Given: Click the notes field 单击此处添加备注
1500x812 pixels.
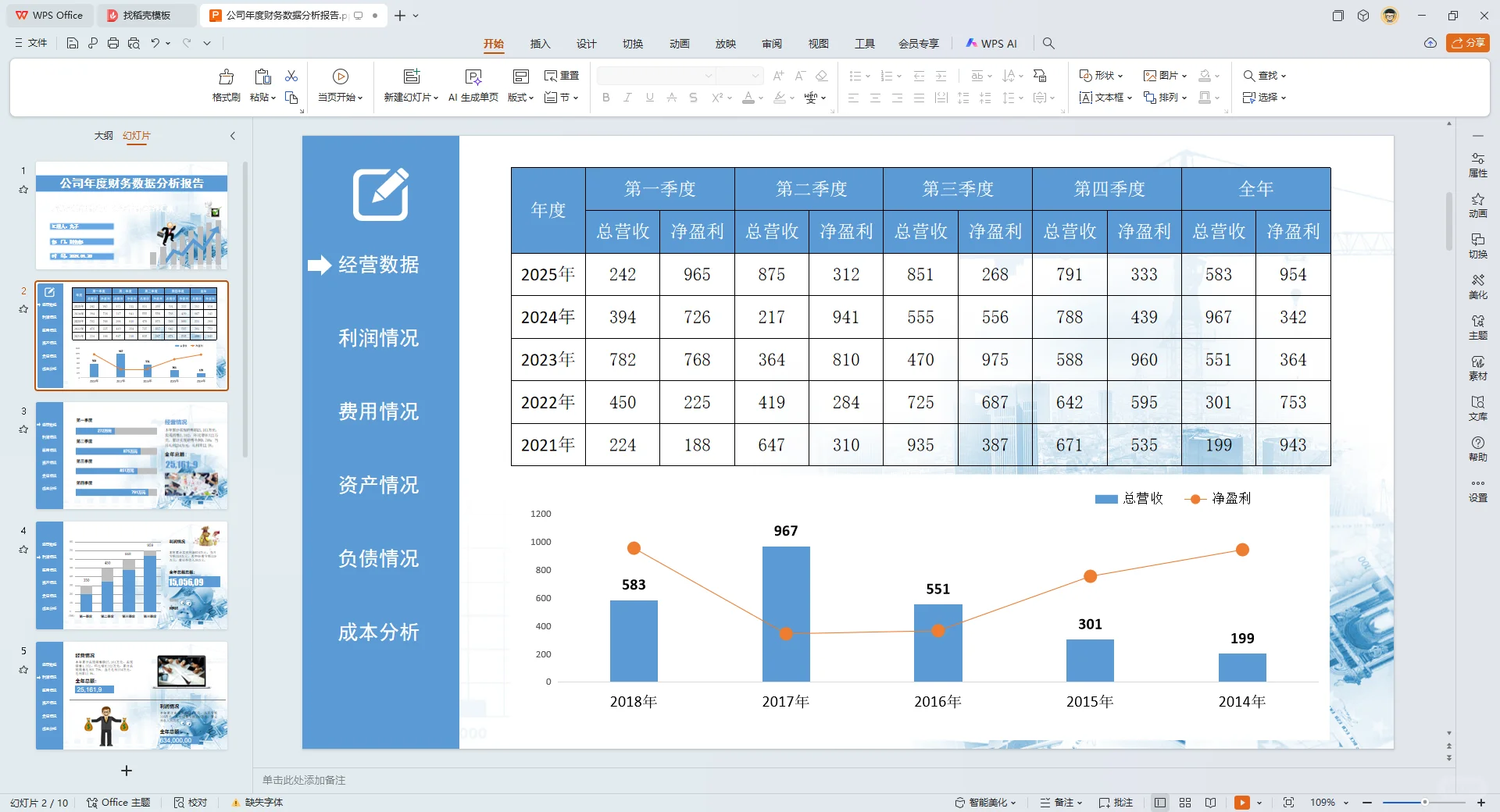Looking at the screenshot, I should coord(304,780).
